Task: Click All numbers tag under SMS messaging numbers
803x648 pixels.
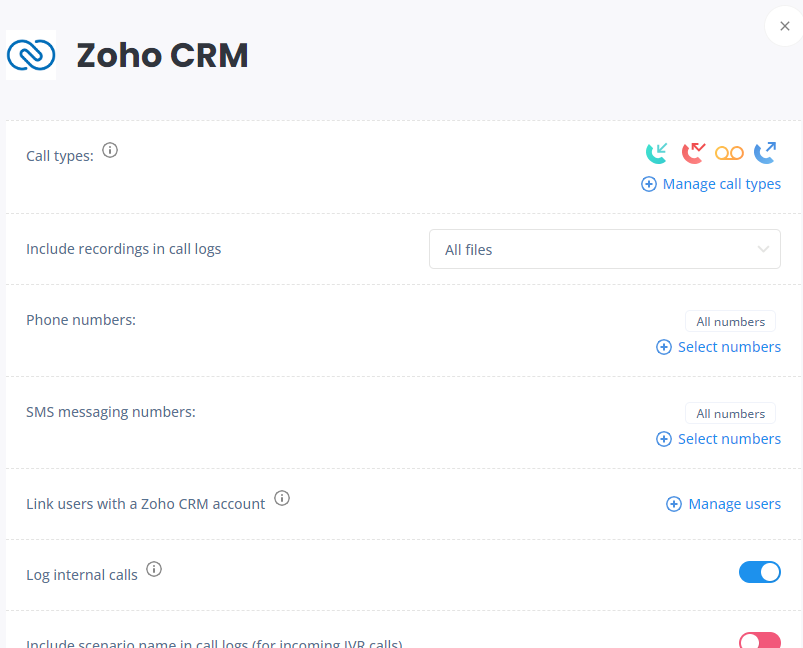Action: coord(730,413)
